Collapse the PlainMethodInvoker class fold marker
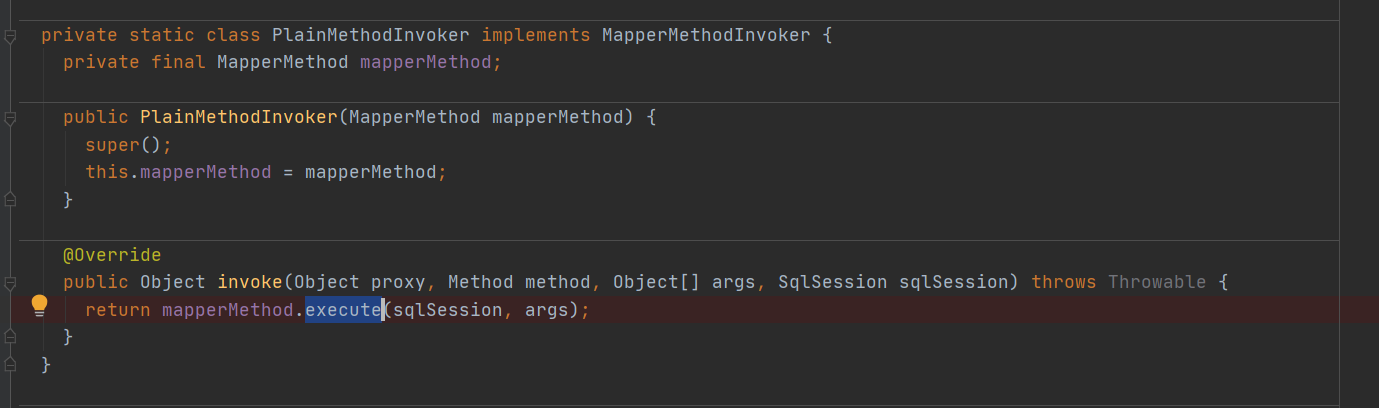 coord(10,37)
